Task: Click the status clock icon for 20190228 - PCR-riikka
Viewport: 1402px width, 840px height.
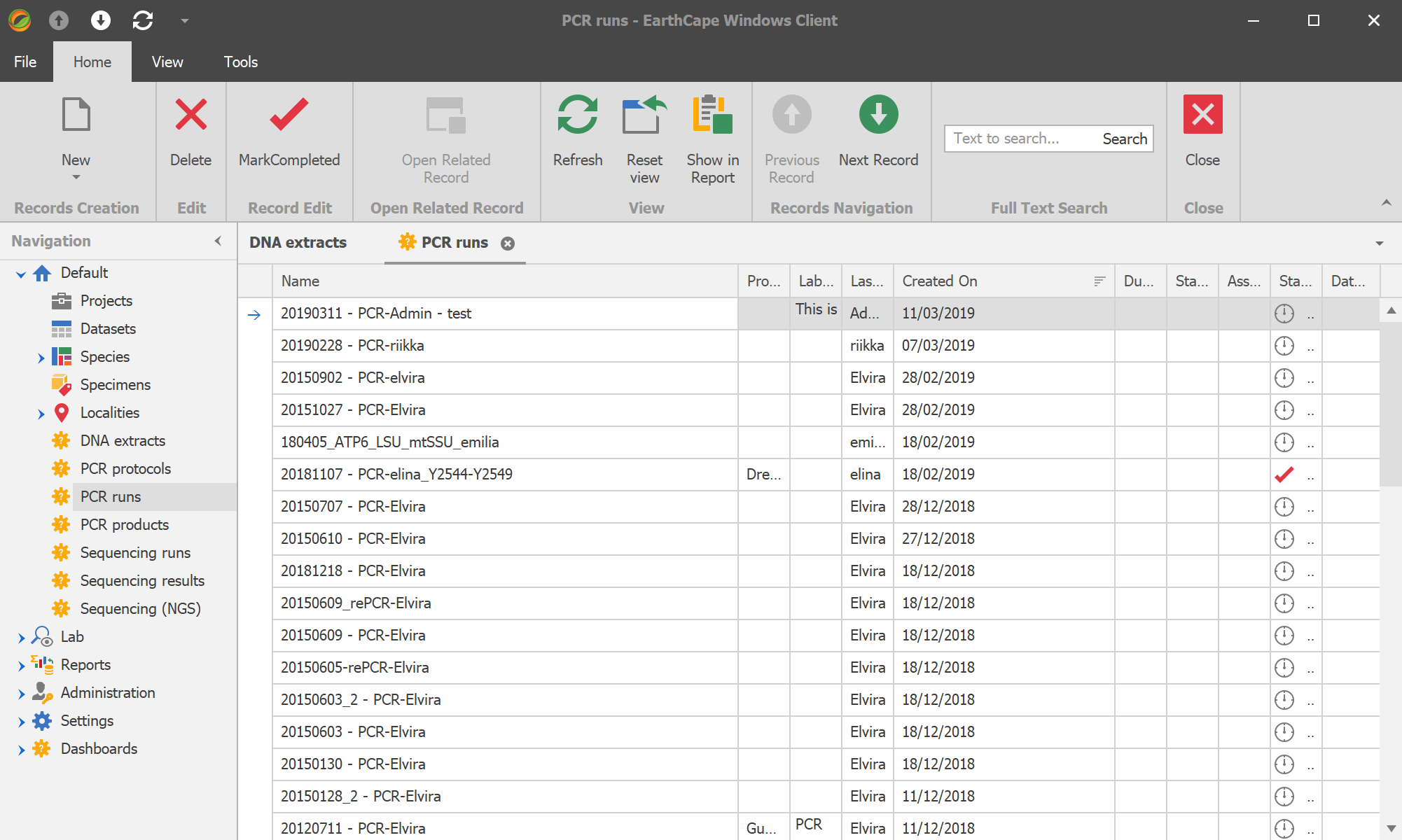Action: pyautogui.click(x=1284, y=346)
